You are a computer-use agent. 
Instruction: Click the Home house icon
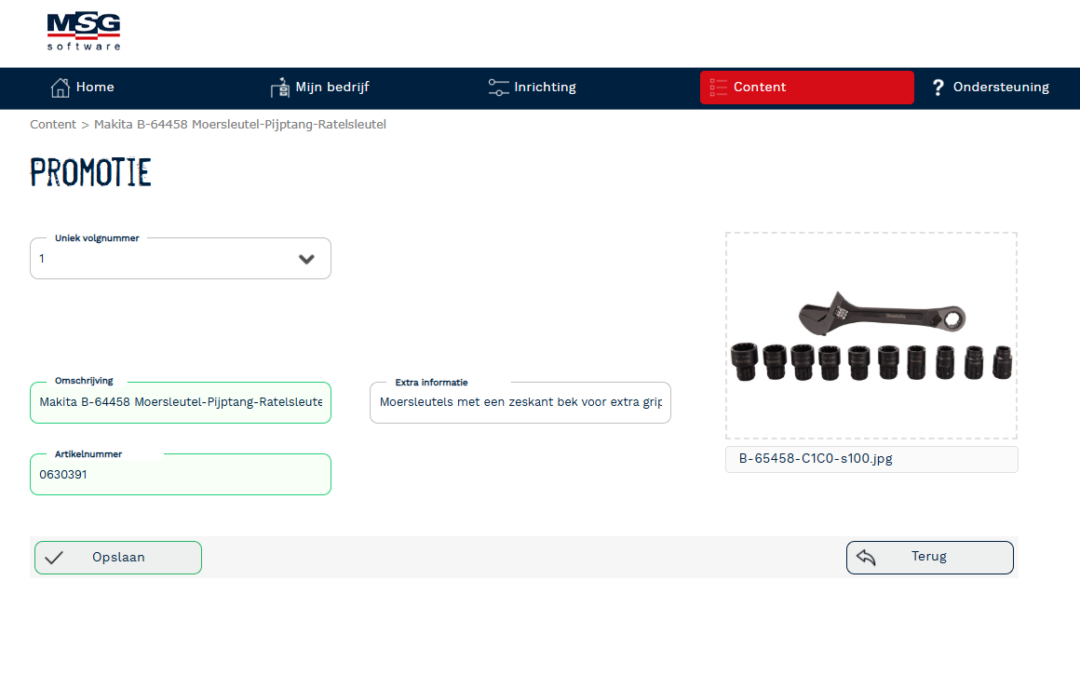[x=60, y=87]
